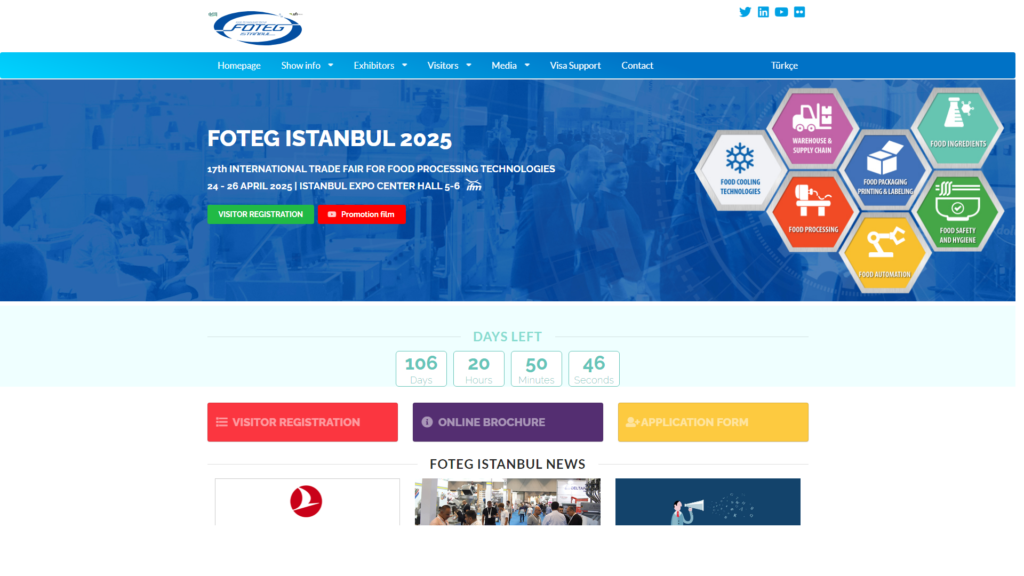Select the Warehouse & Supply Chain hexagon
The width and height of the screenshot is (1024, 576).
[812, 128]
